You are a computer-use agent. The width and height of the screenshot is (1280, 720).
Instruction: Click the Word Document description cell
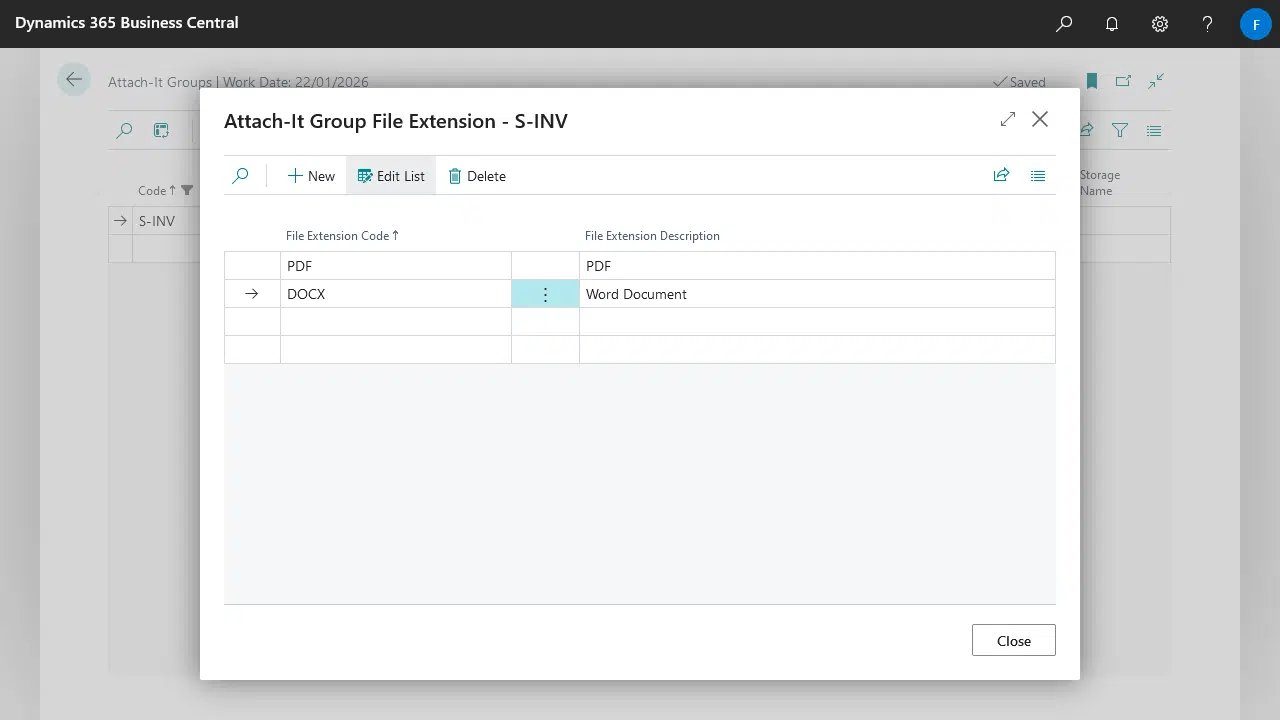pyautogui.click(x=816, y=294)
